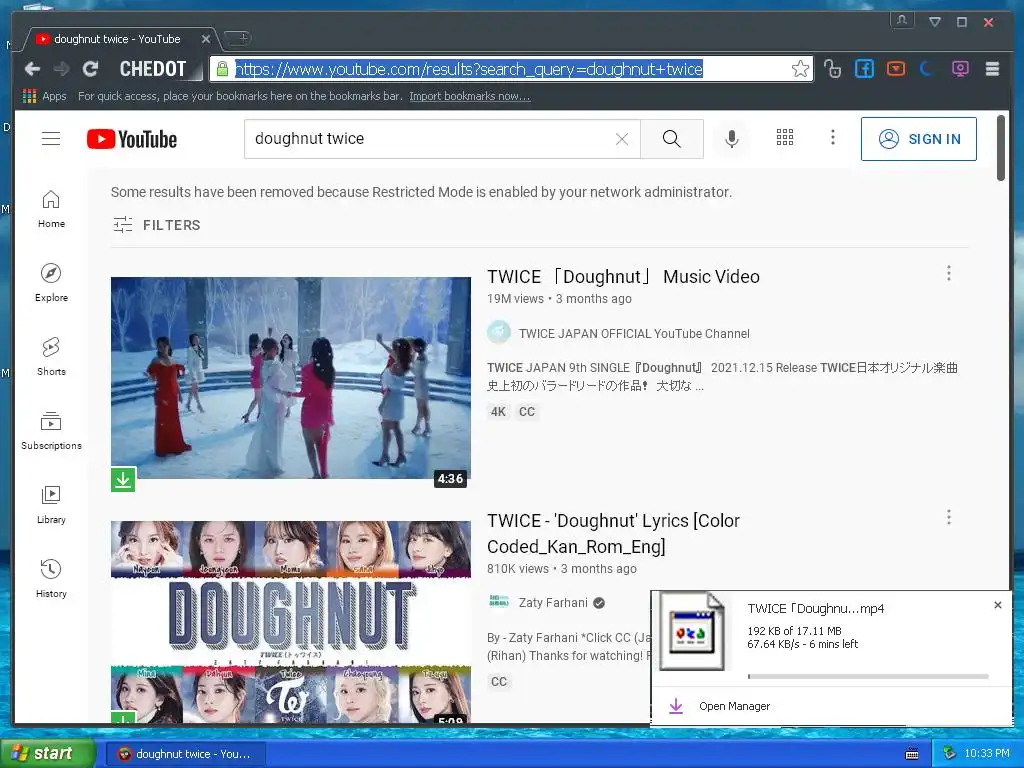Go back using browser back arrow
This screenshot has width=1024, height=768.
pyautogui.click(x=32, y=69)
